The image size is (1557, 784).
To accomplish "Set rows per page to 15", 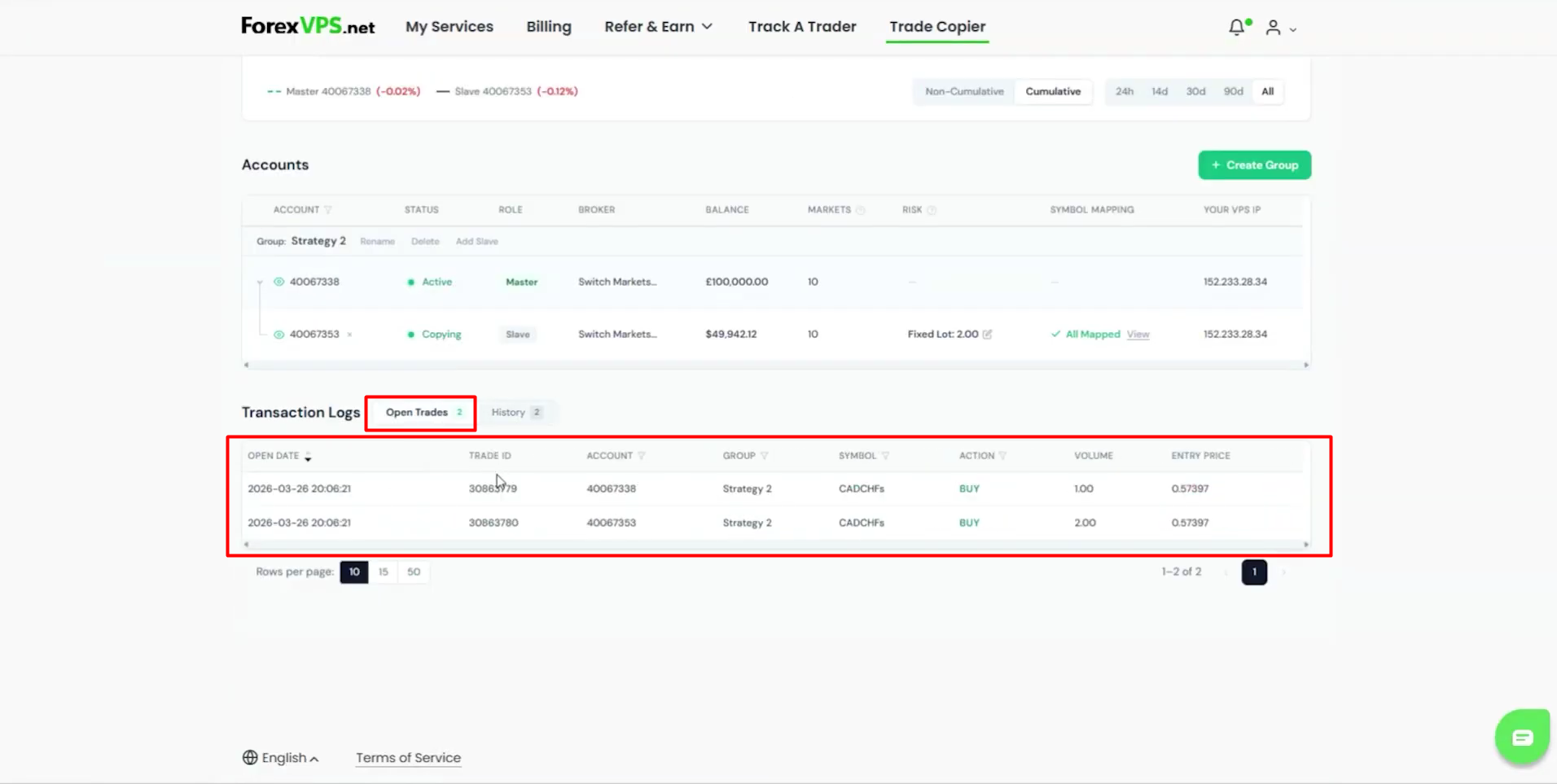I will (x=383, y=572).
